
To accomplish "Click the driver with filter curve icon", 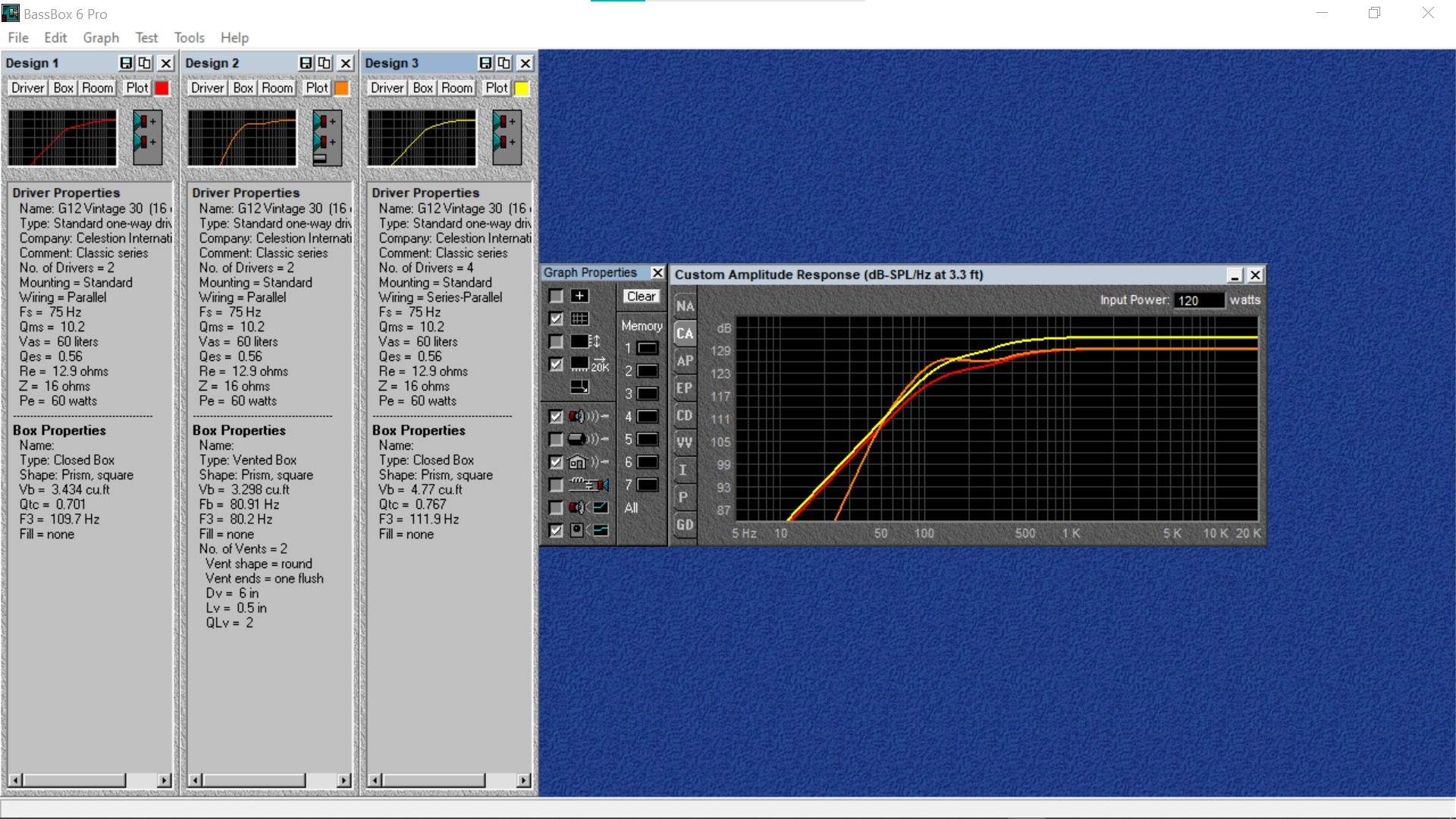I will click(x=589, y=530).
